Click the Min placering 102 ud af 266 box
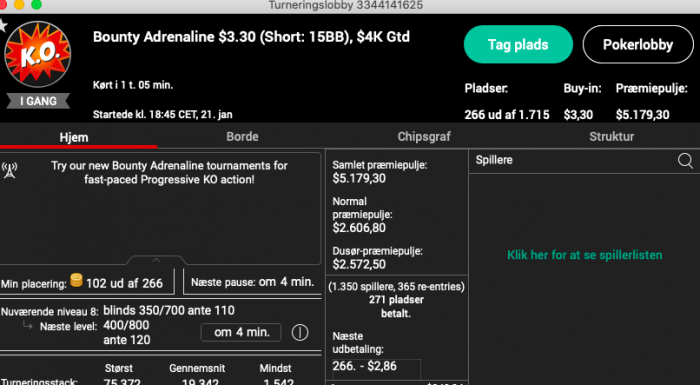This screenshot has width=700, height=385. [88, 283]
